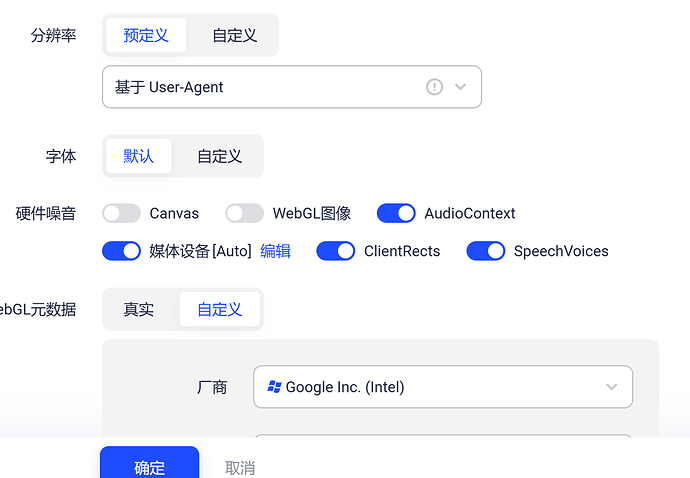Click the Windows icon in vendor field

tap(274, 387)
